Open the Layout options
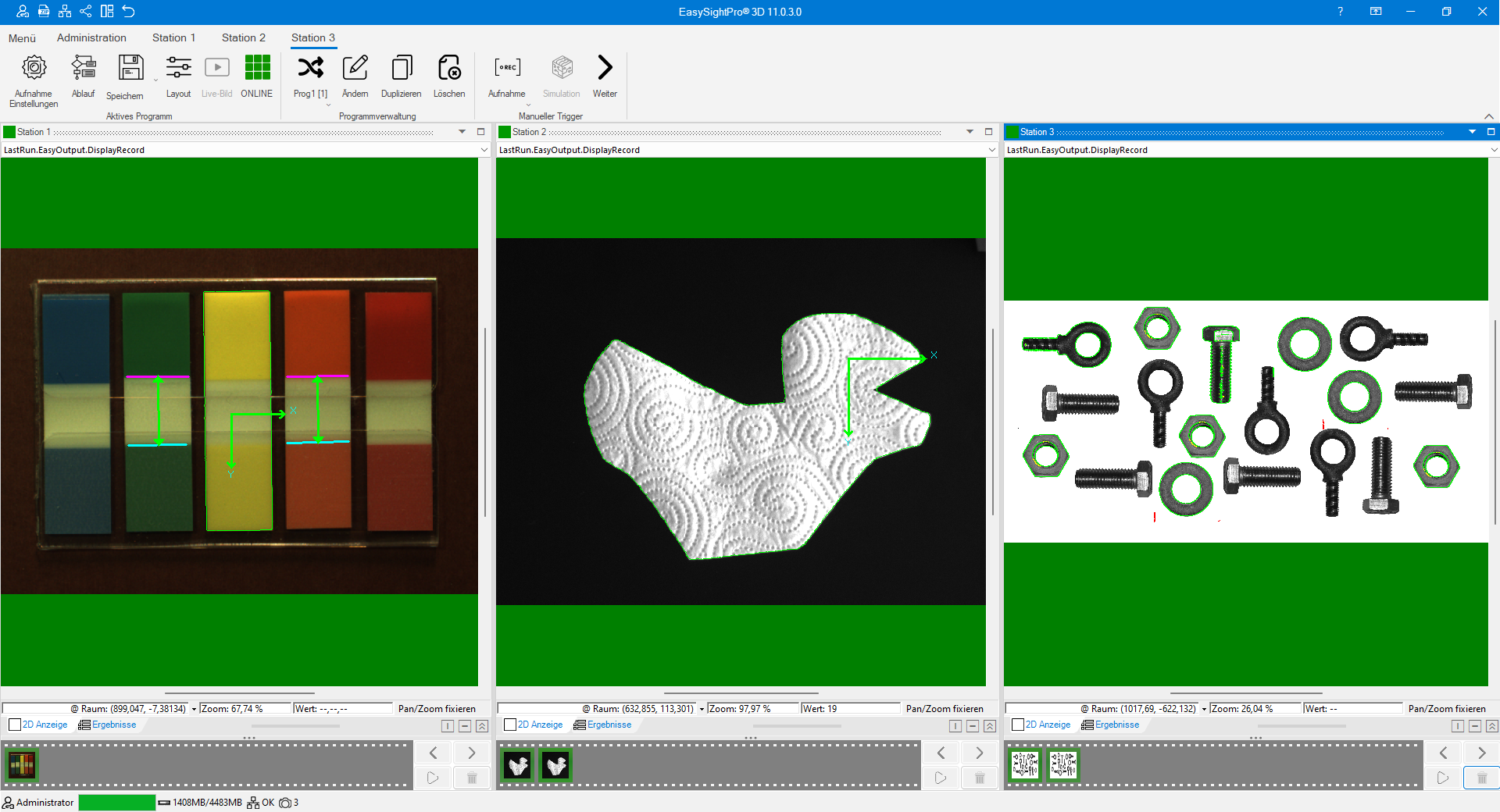 178,69
